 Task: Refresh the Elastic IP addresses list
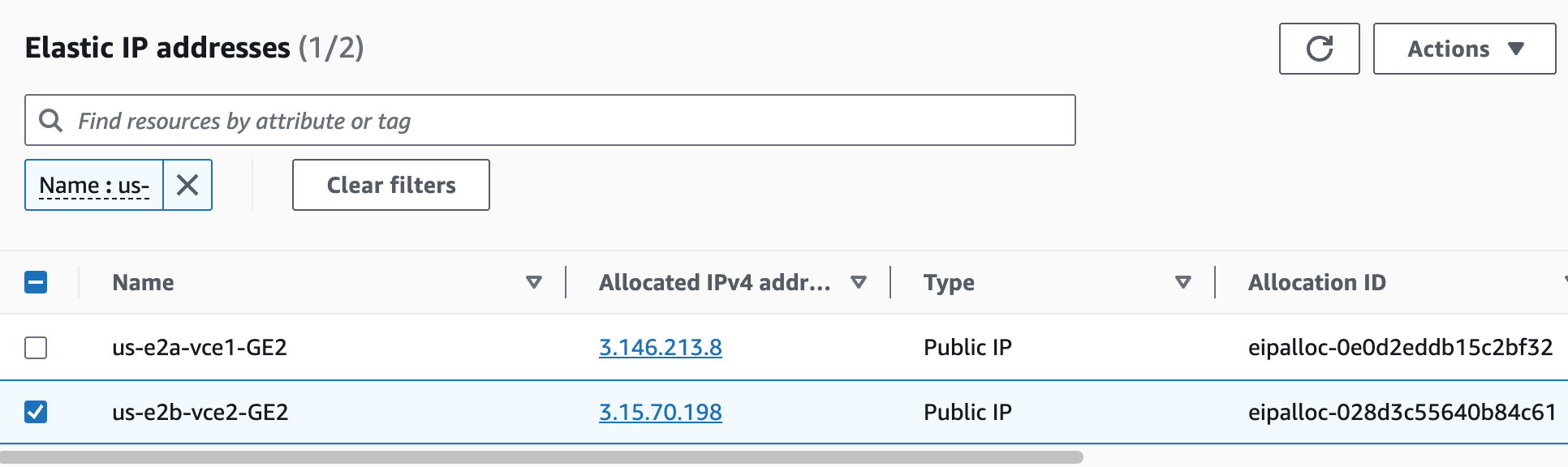(1319, 49)
